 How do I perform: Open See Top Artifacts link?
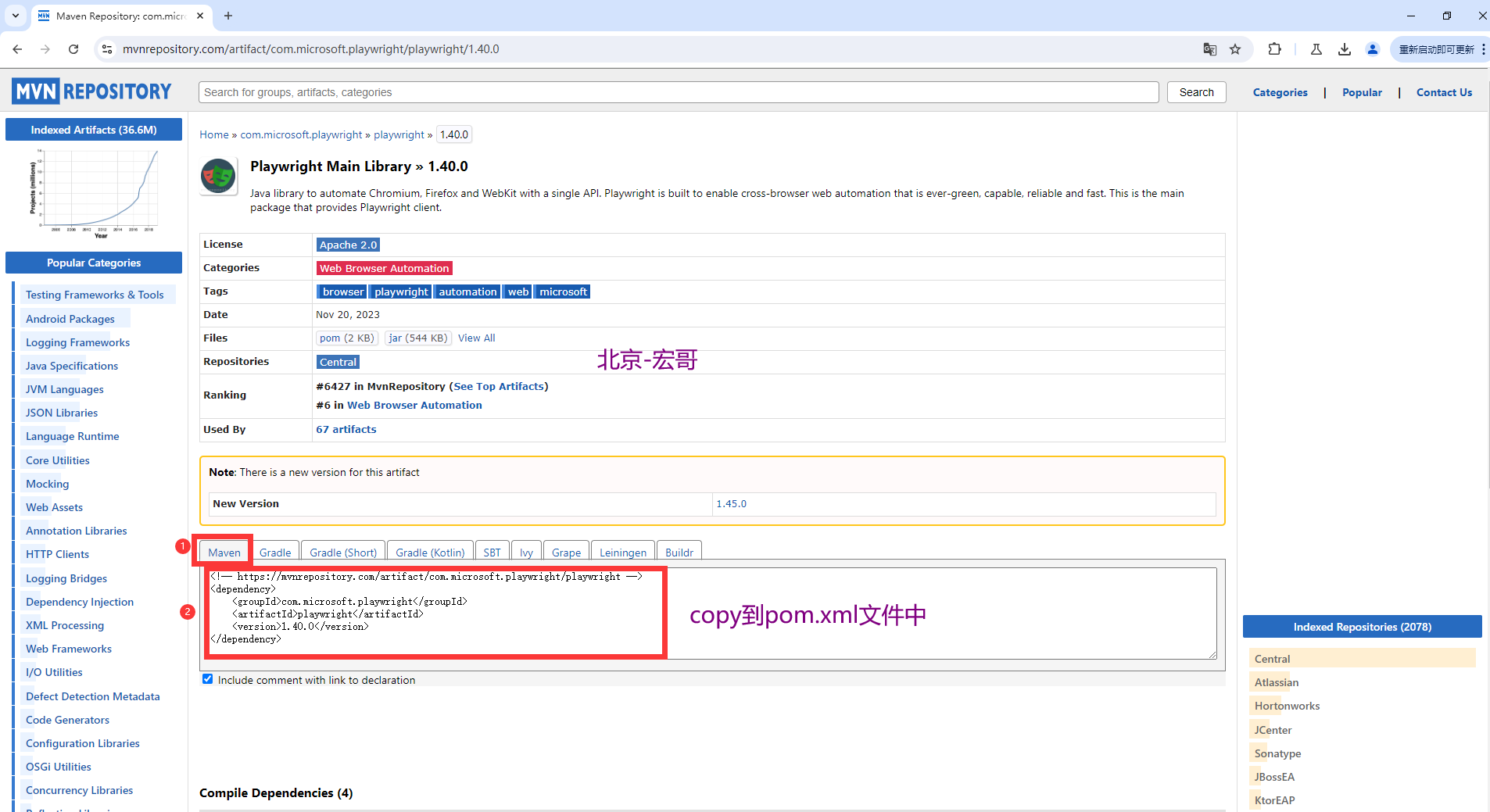(x=499, y=386)
